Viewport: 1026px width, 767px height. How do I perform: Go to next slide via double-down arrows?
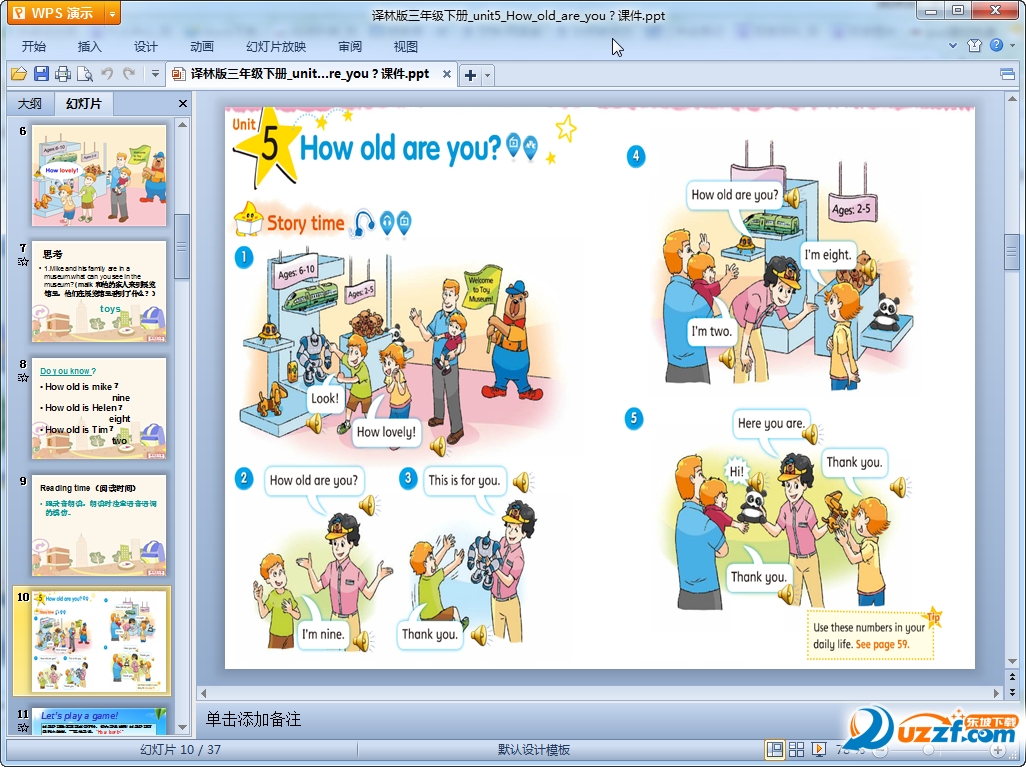pyautogui.click(x=1012, y=691)
